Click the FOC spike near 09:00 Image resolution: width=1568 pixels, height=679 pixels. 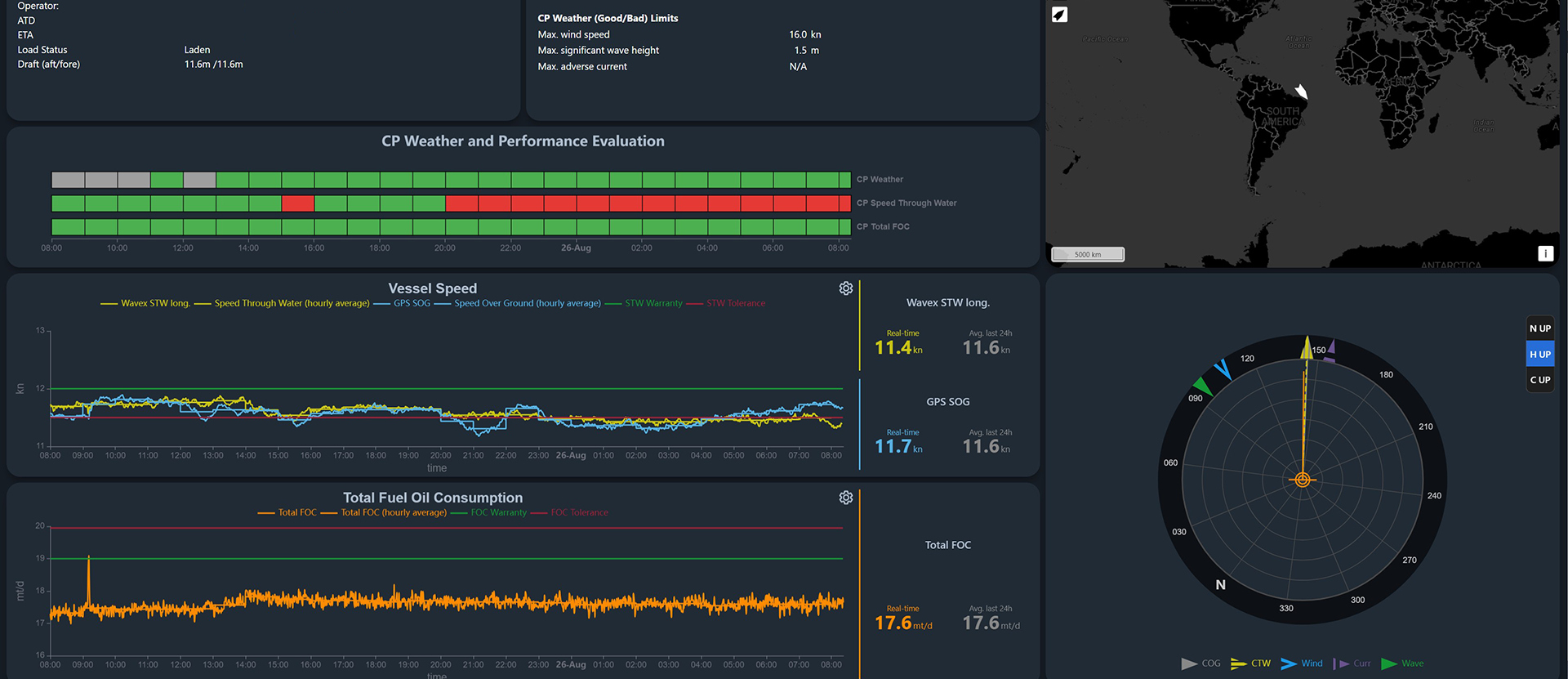pos(88,580)
